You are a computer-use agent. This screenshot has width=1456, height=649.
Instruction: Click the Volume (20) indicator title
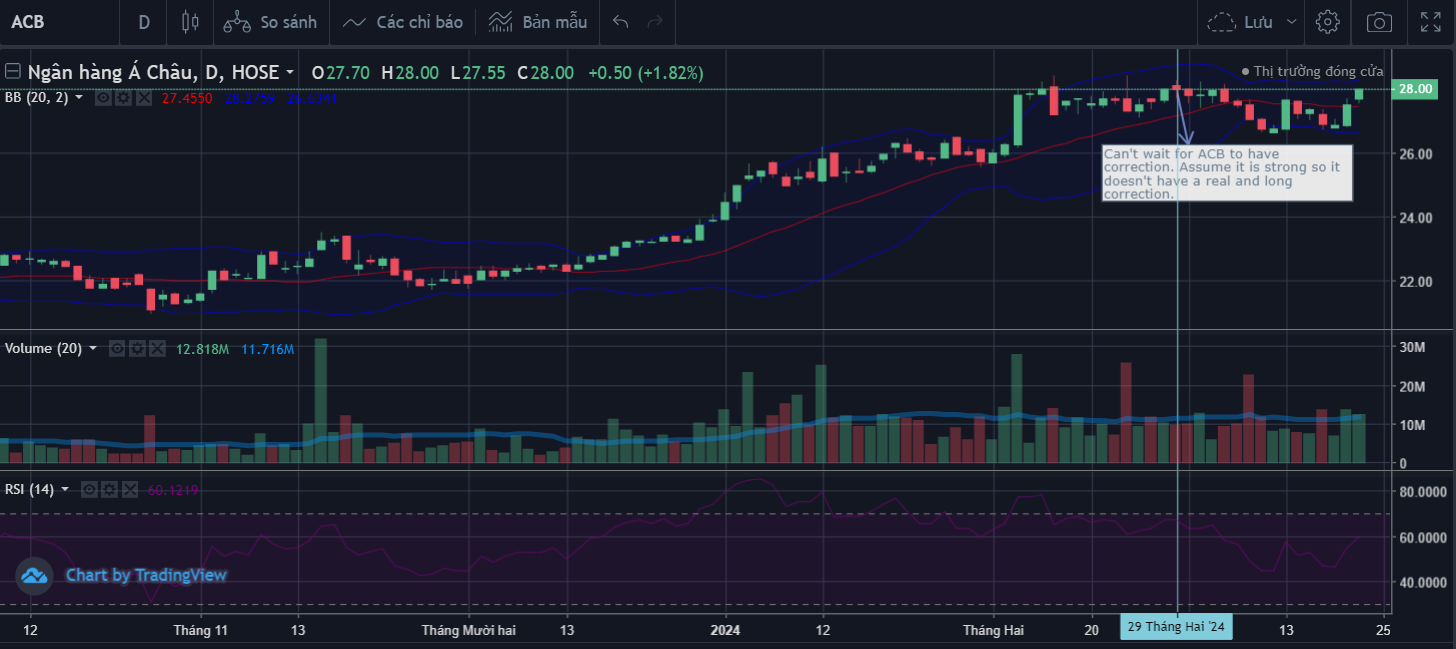(43, 348)
